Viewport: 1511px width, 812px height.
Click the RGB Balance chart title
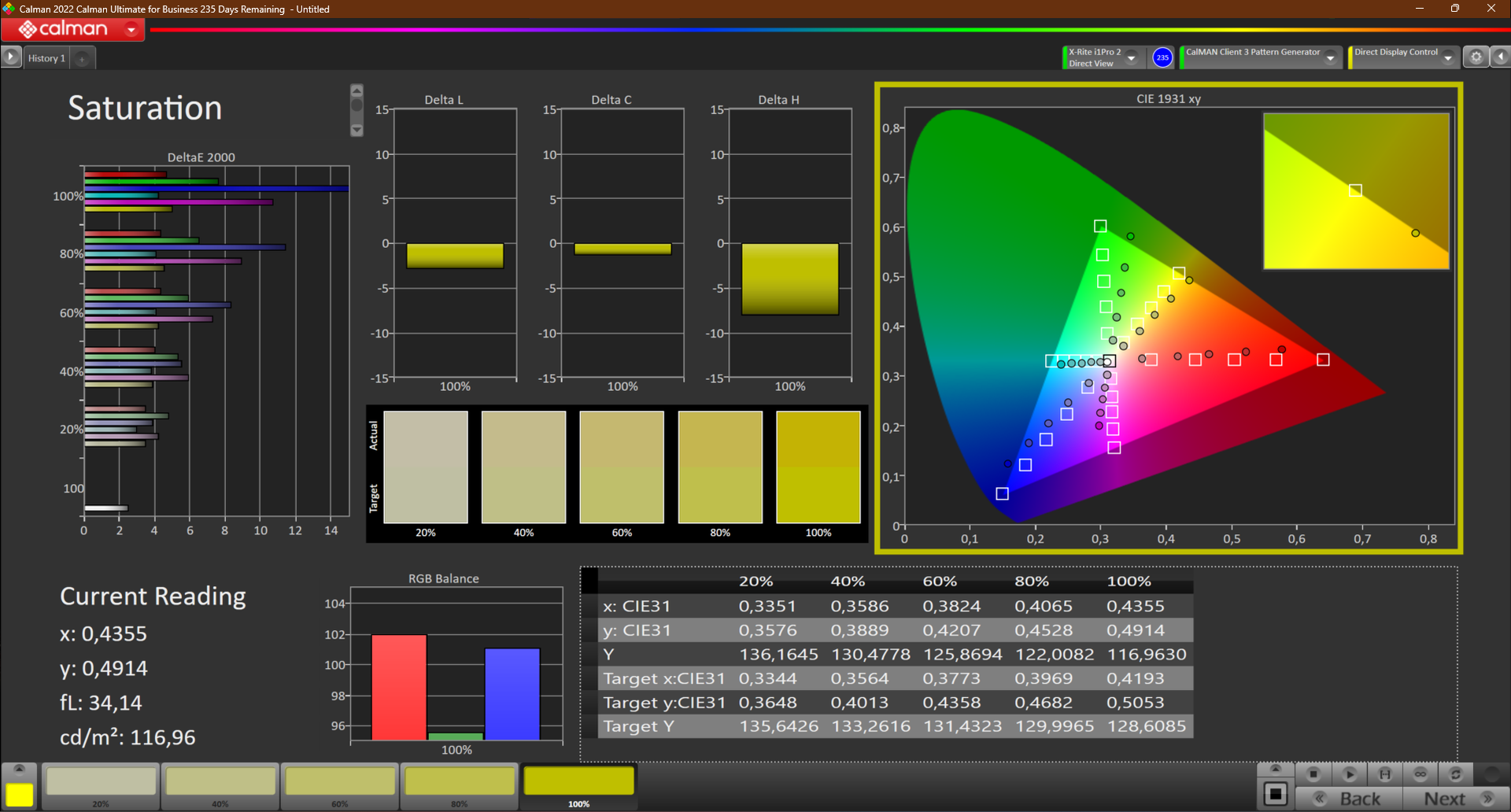[443, 578]
